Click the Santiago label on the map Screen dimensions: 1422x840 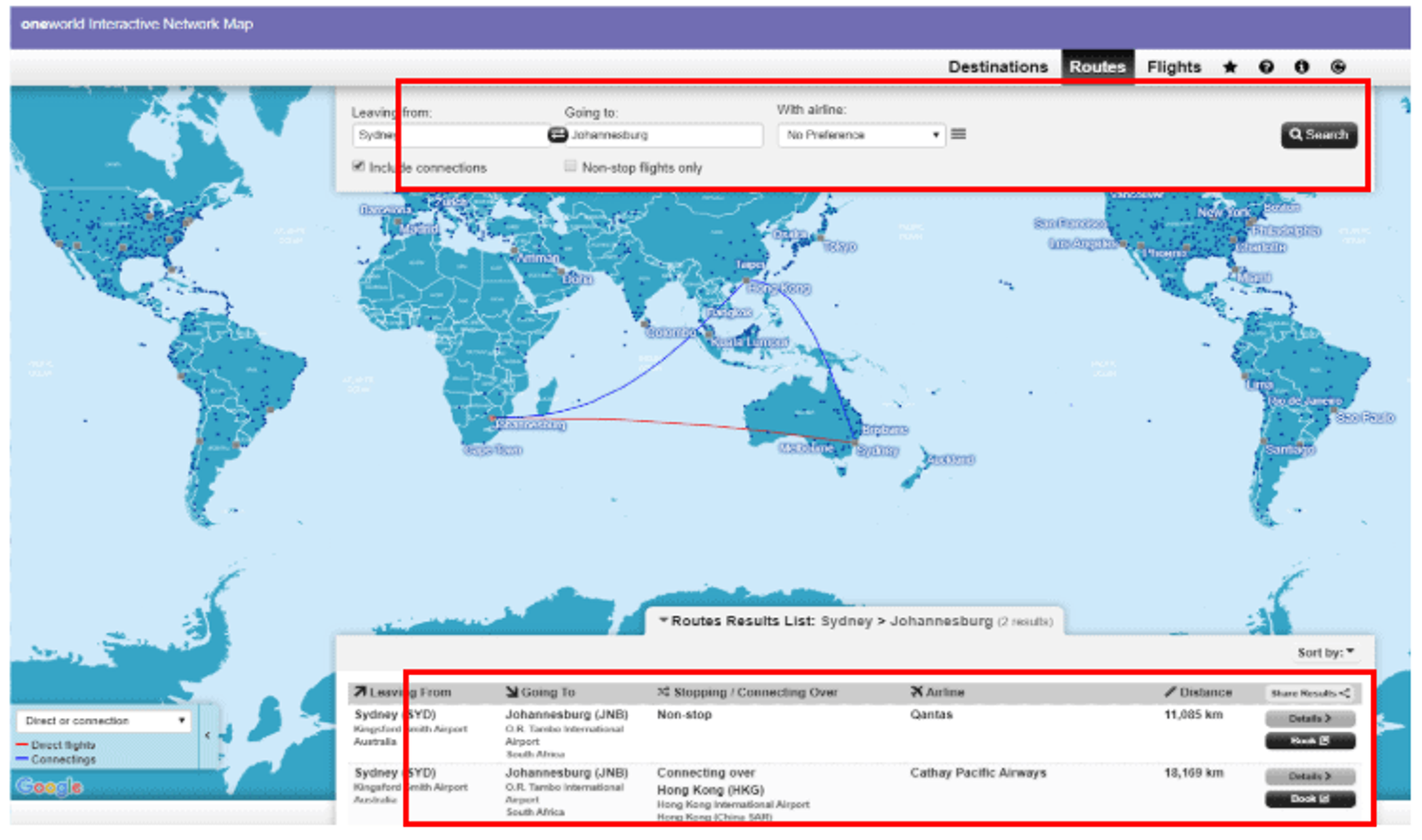click(x=1290, y=451)
